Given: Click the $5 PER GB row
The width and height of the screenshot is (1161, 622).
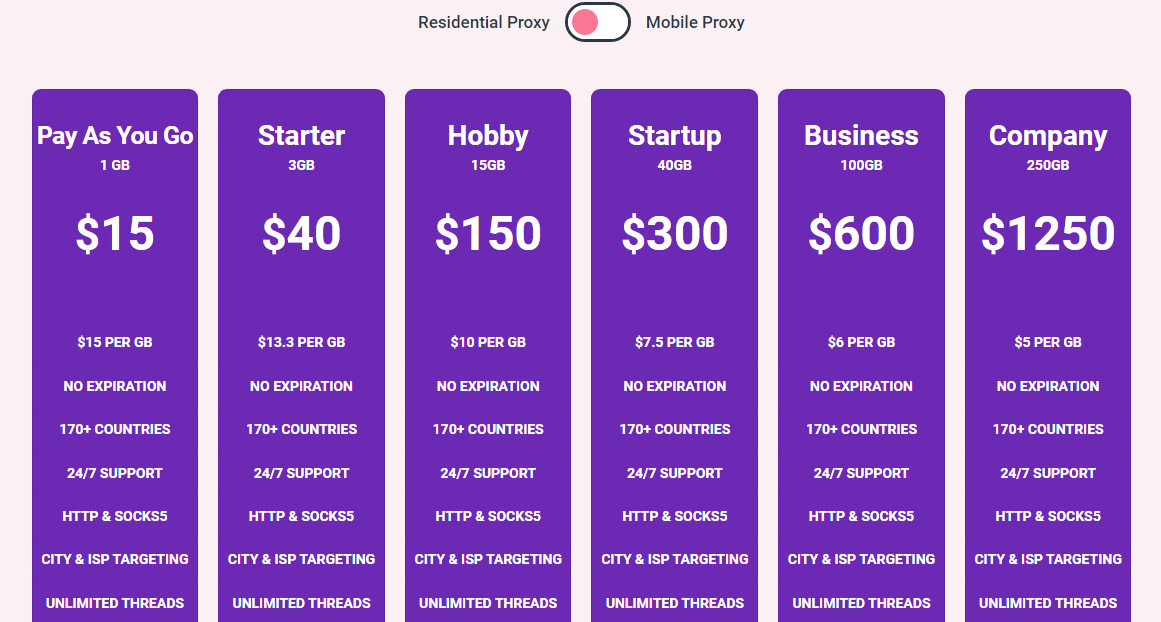Looking at the screenshot, I should coord(1048,342).
